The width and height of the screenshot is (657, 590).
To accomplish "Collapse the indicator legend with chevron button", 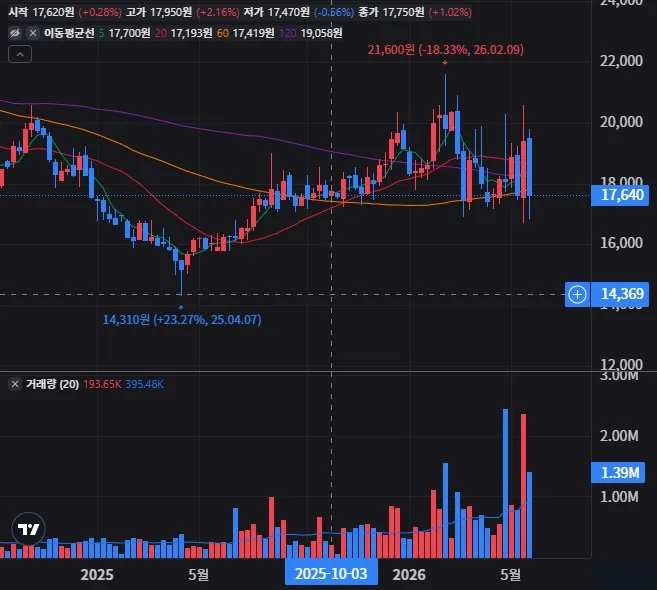I will 20,54.
